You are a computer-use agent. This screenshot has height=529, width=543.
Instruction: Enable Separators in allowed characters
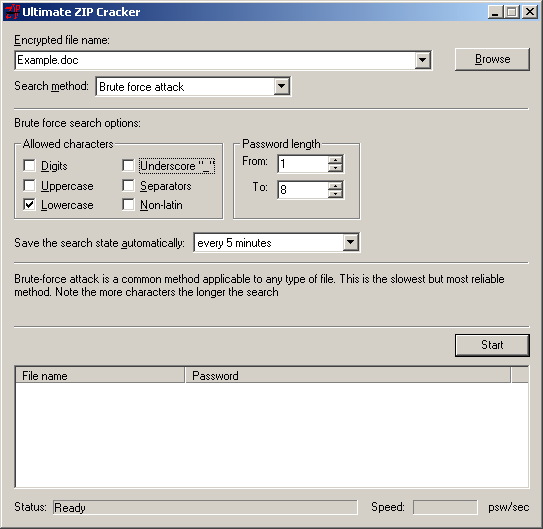point(128,186)
